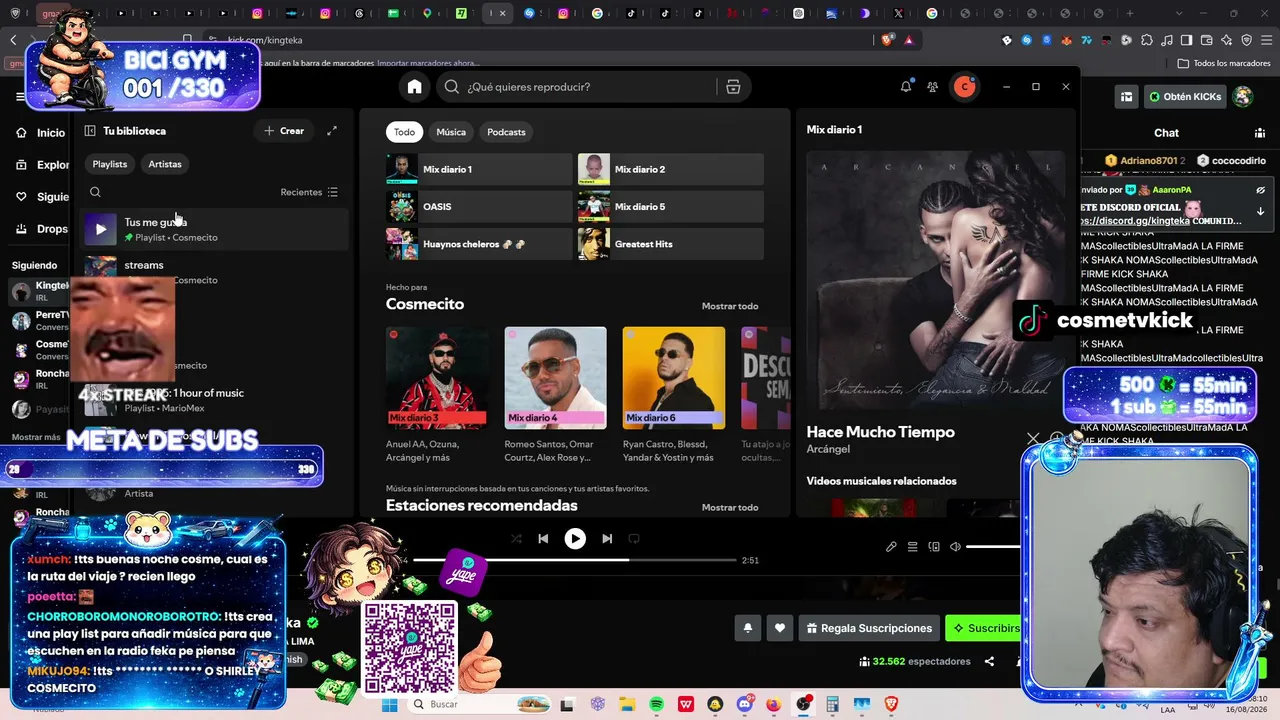
Task: Open Mix diario 5 shortcut tile
Action: coord(671,207)
